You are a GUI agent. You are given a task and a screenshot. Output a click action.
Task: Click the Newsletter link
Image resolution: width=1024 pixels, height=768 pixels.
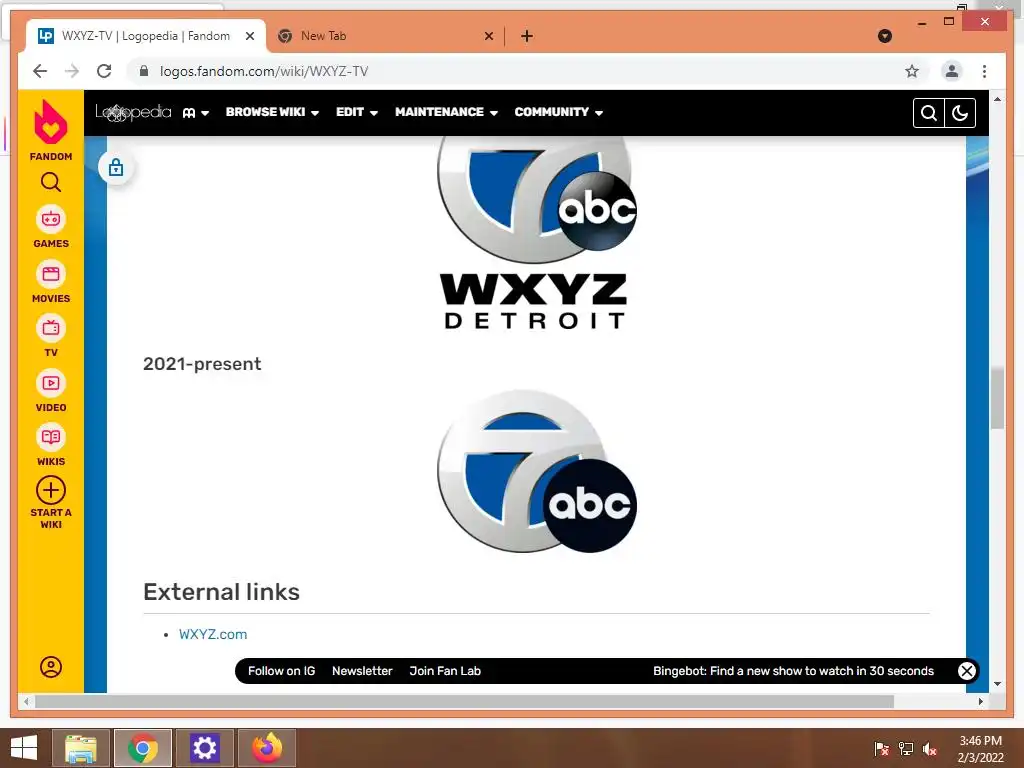362,671
